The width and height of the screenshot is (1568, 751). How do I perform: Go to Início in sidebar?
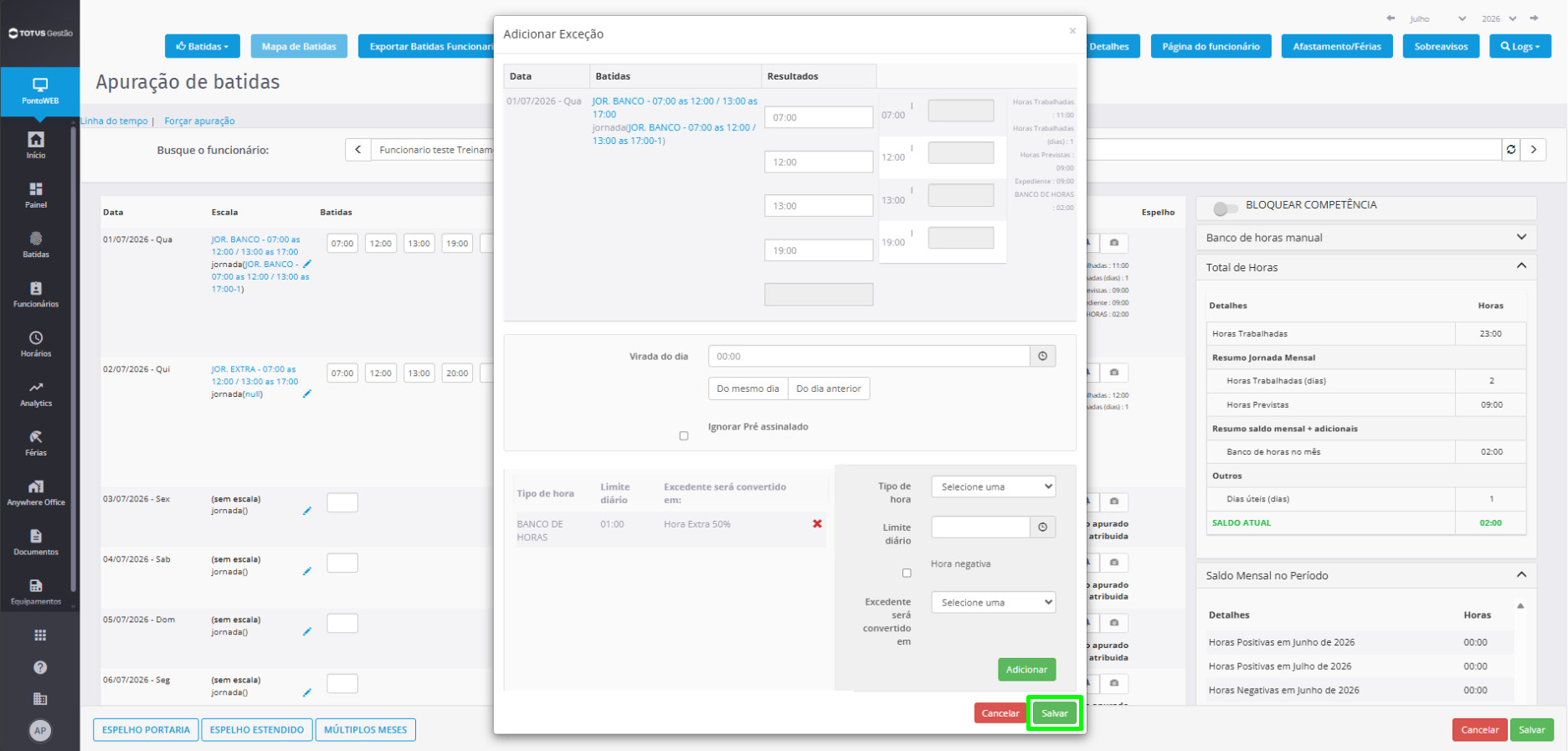(x=36, y=145)
